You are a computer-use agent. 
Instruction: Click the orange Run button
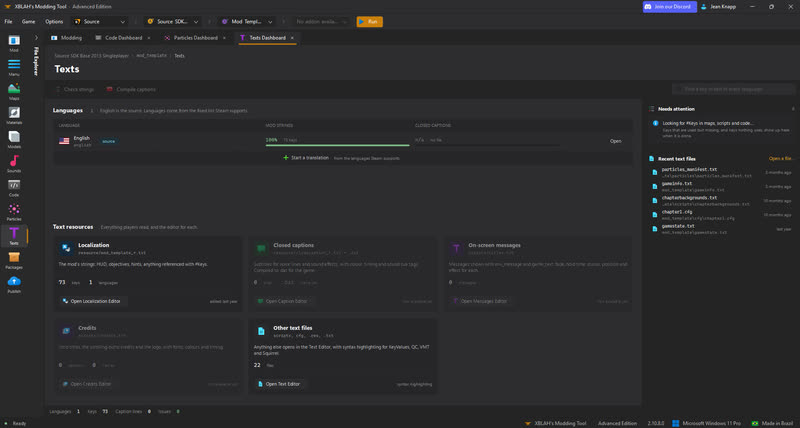[369, 21]
